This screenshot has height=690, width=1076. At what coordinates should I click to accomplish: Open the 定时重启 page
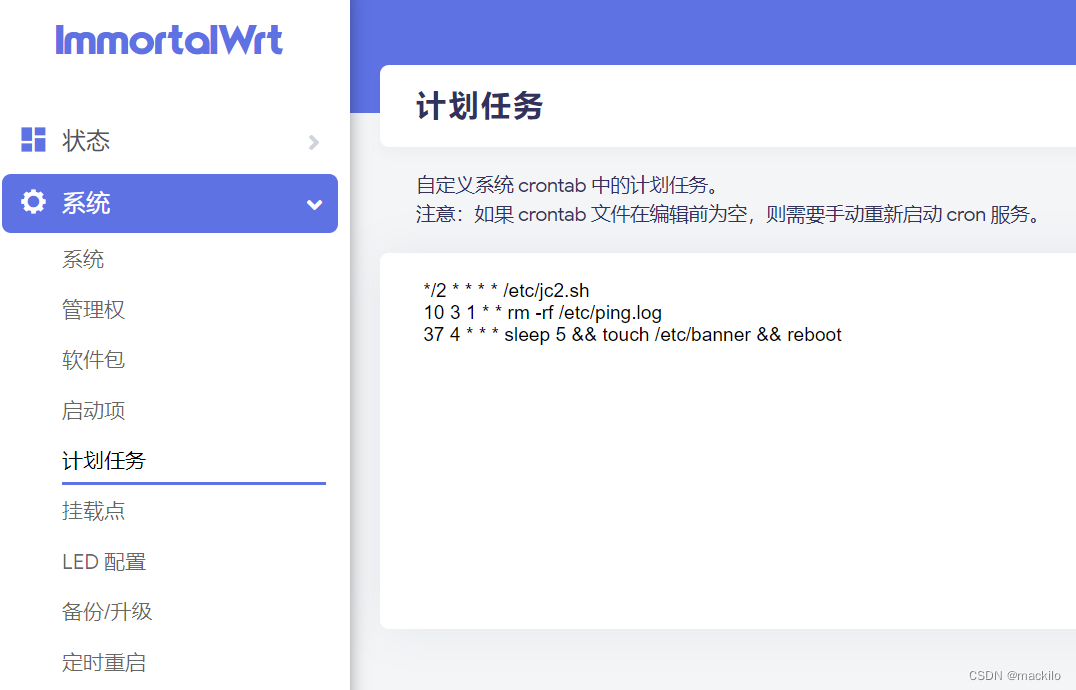(104, 662)
